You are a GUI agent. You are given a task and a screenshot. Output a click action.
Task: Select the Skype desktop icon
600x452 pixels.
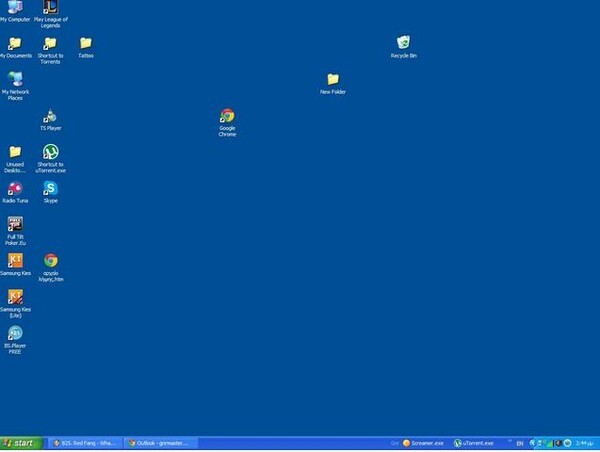(x=50, y=188)
